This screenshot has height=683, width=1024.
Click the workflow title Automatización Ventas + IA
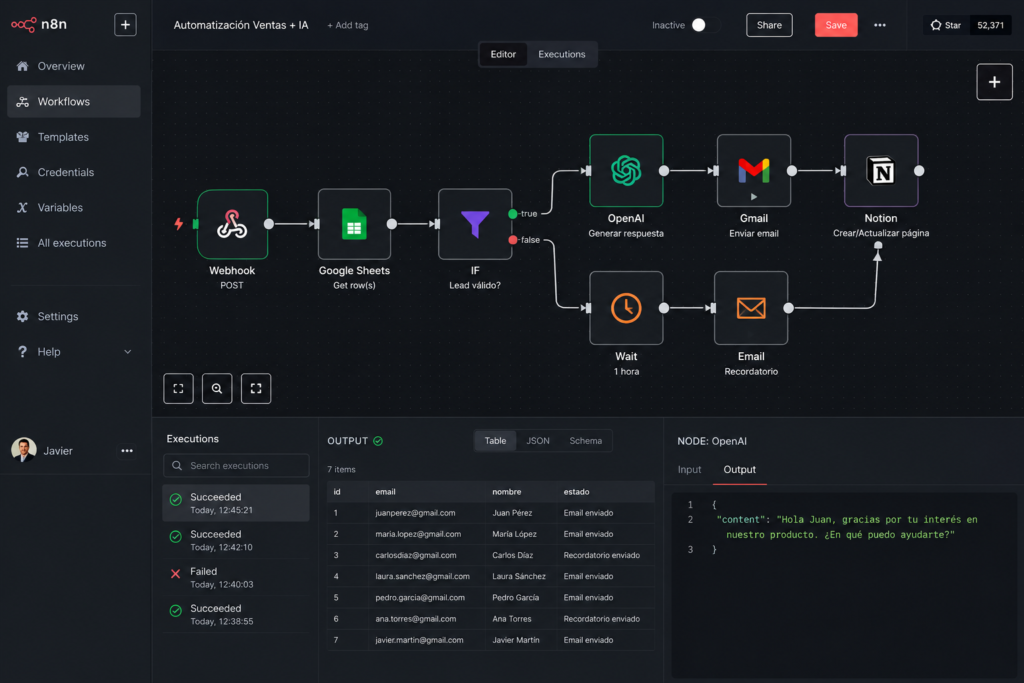click(240, 25)
